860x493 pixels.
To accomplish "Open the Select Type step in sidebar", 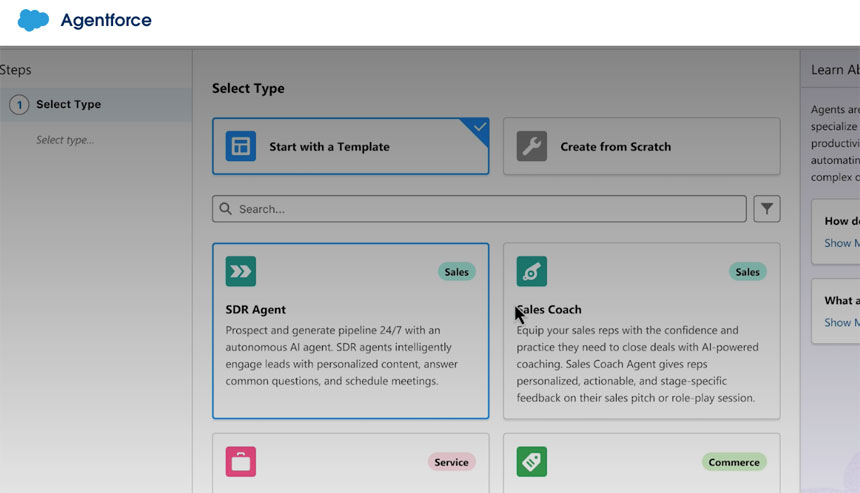I will click(68, 104).
